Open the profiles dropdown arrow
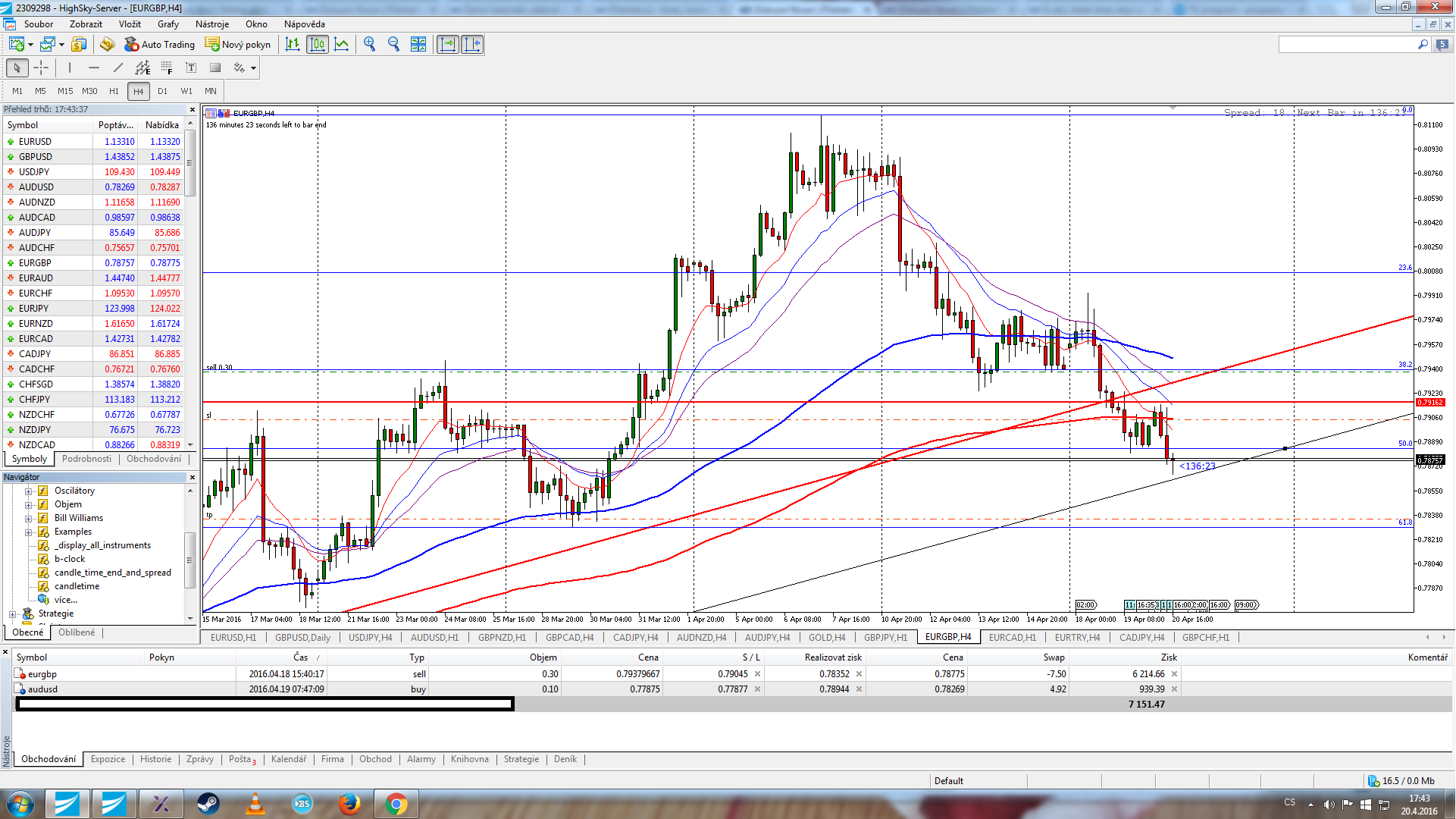Image resolution: width=1456 pixels, height=819 pixels. [x=61, y=45]
